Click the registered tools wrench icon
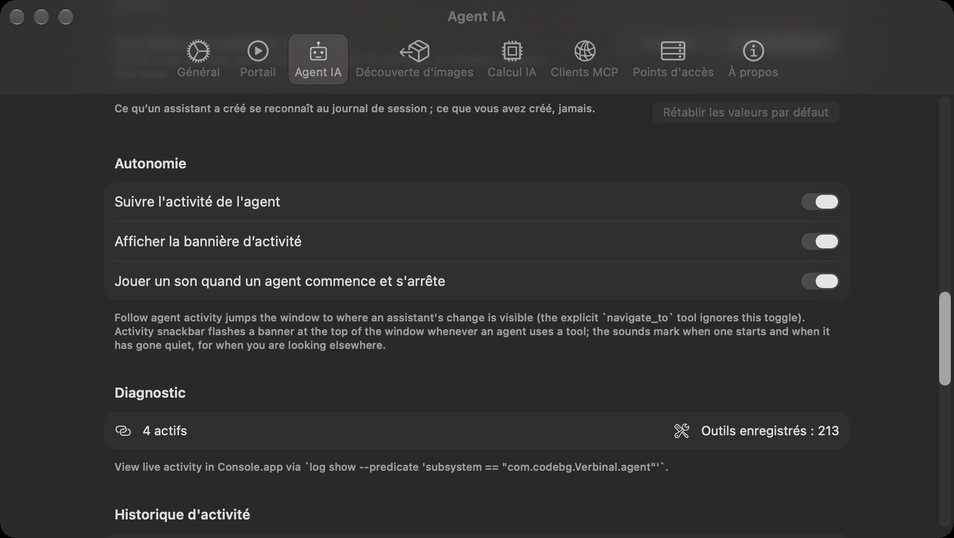954x538 pixels. [681, 431]
